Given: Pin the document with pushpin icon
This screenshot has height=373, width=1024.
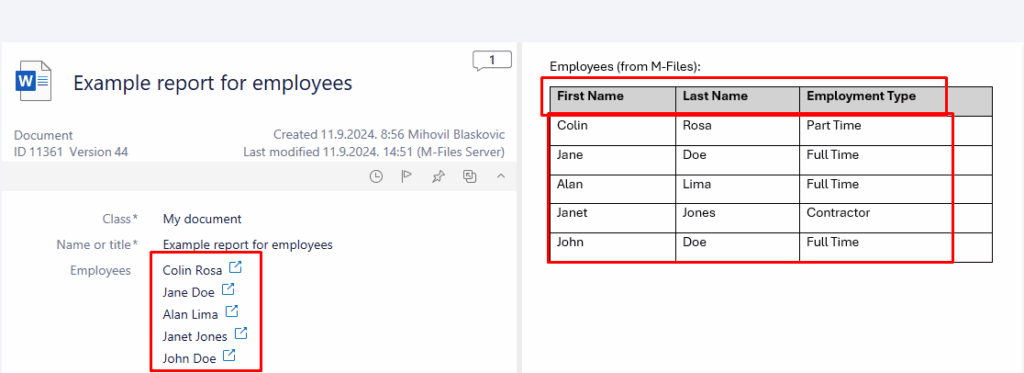Looking at the screenshot, I should click(438, 176).
